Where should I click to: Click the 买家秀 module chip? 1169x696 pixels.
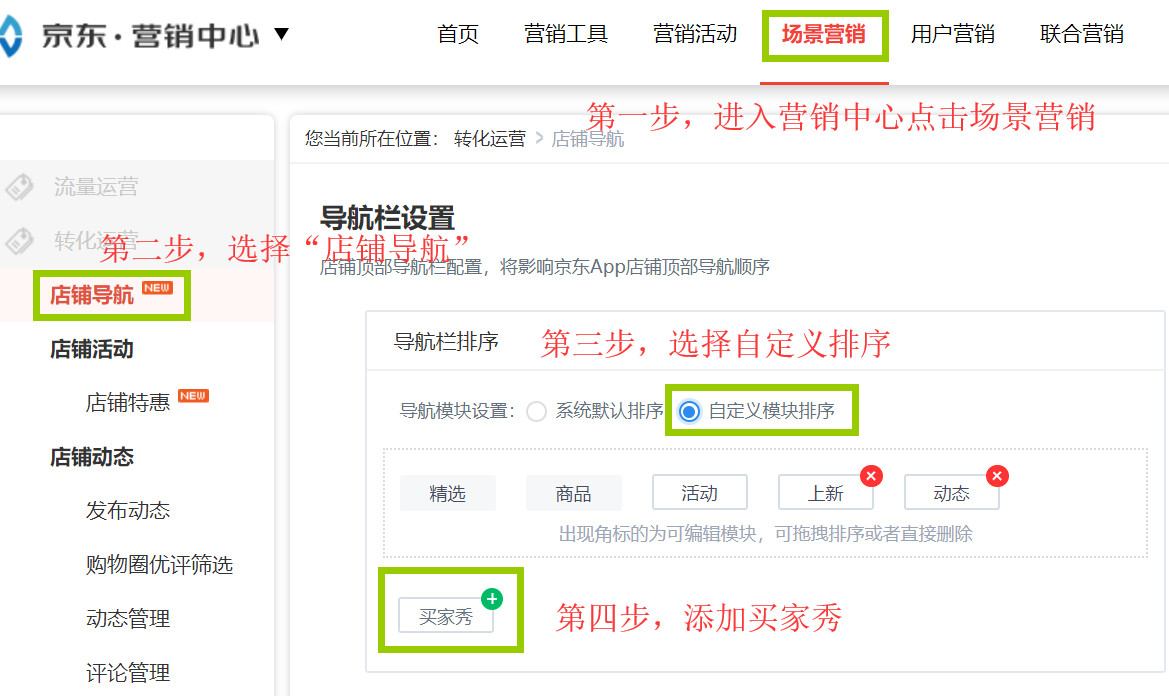[446, 616]
